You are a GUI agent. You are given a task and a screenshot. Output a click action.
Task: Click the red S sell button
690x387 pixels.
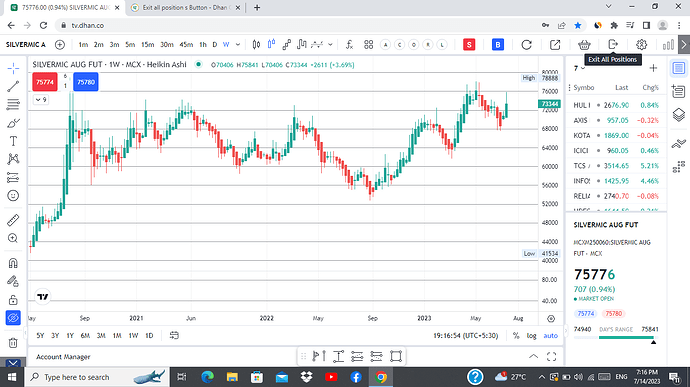(x=469, y=44)
